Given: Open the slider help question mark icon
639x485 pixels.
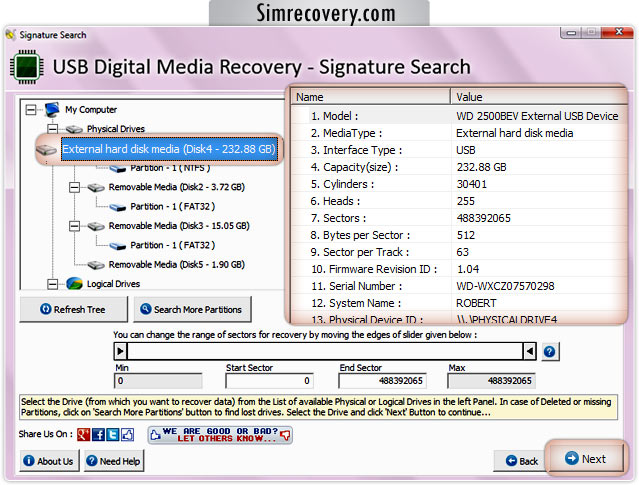Looking at the screenshot, I should 550,351.
